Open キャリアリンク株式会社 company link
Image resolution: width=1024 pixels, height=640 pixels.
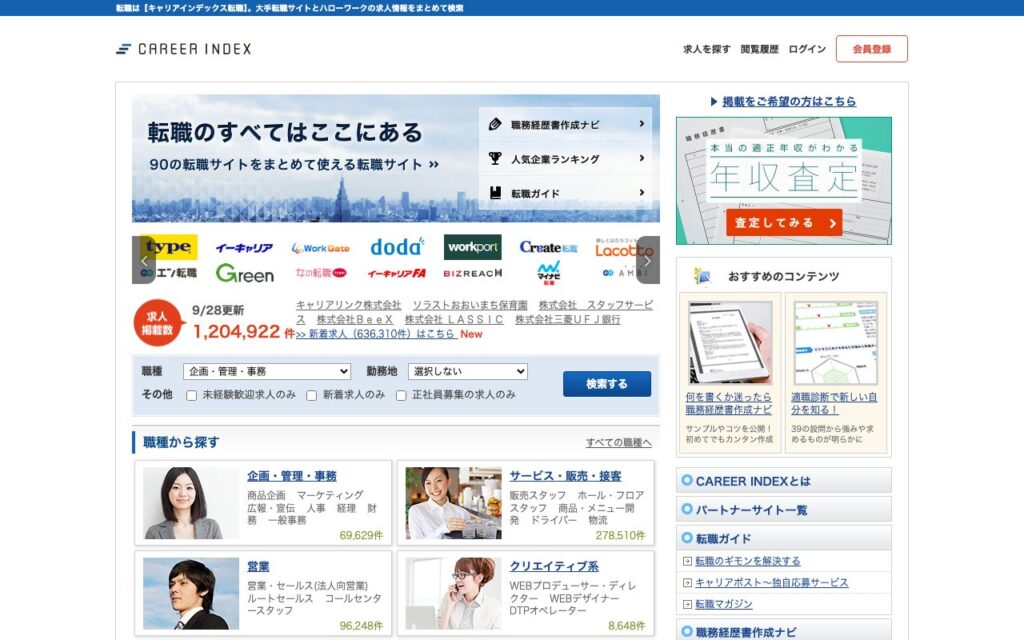point(349,305)
